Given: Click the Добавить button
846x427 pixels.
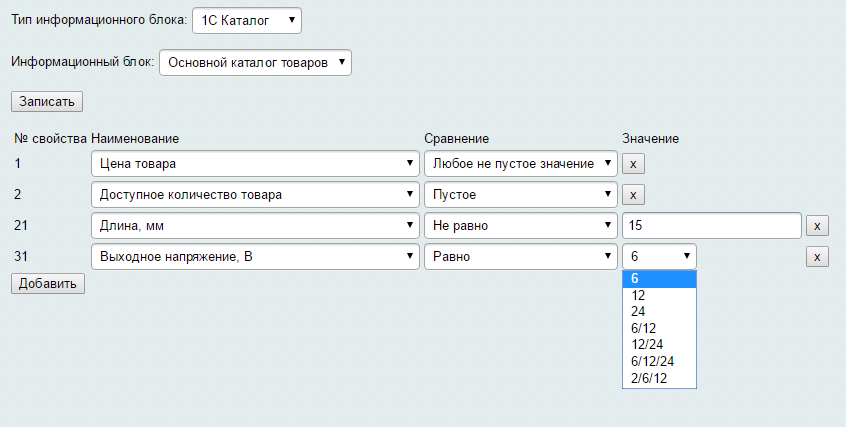Looking at the screenshot, I should [x=48, y=283].
